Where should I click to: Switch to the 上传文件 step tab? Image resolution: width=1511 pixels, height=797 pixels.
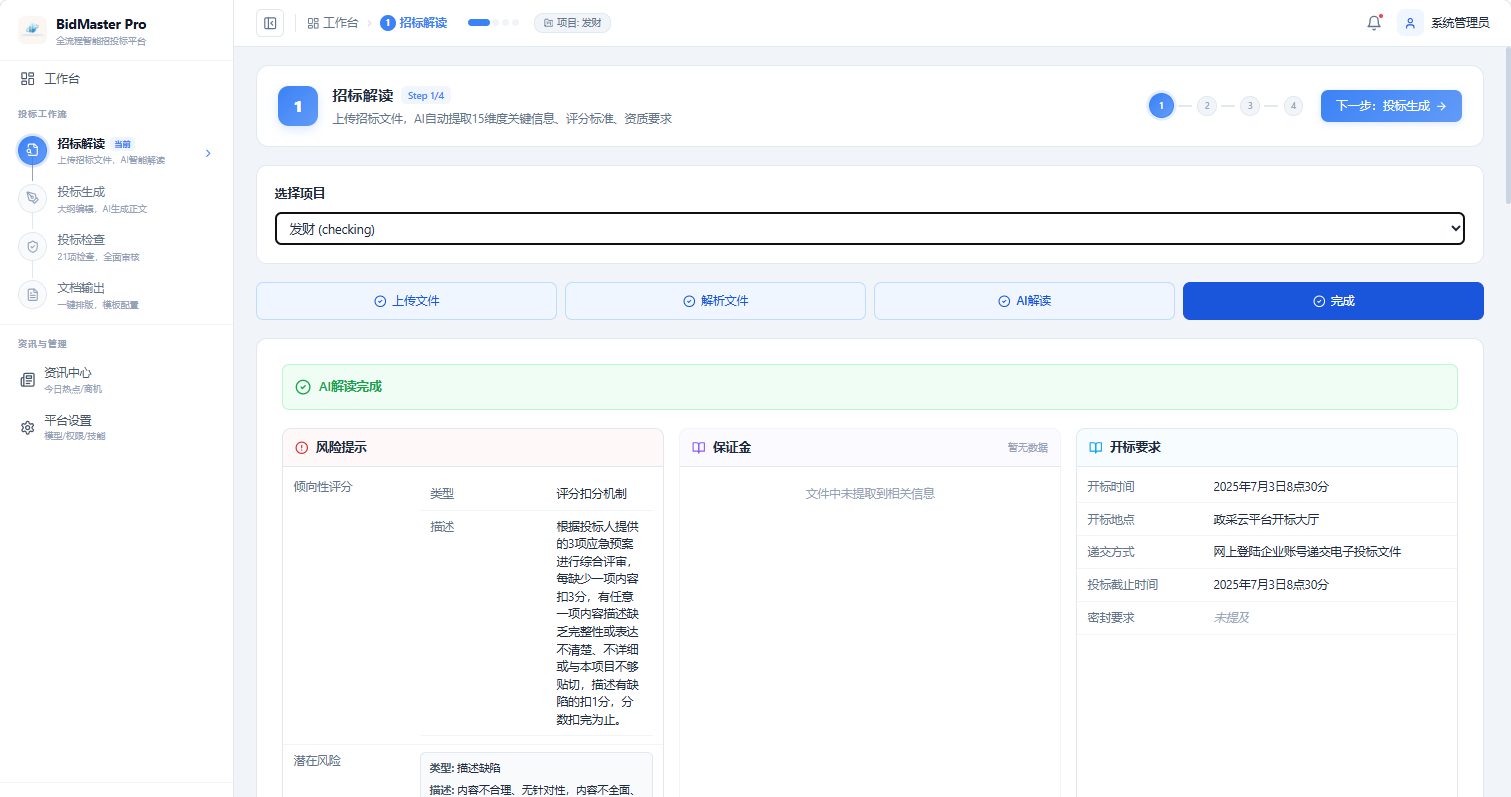(406, 301)
